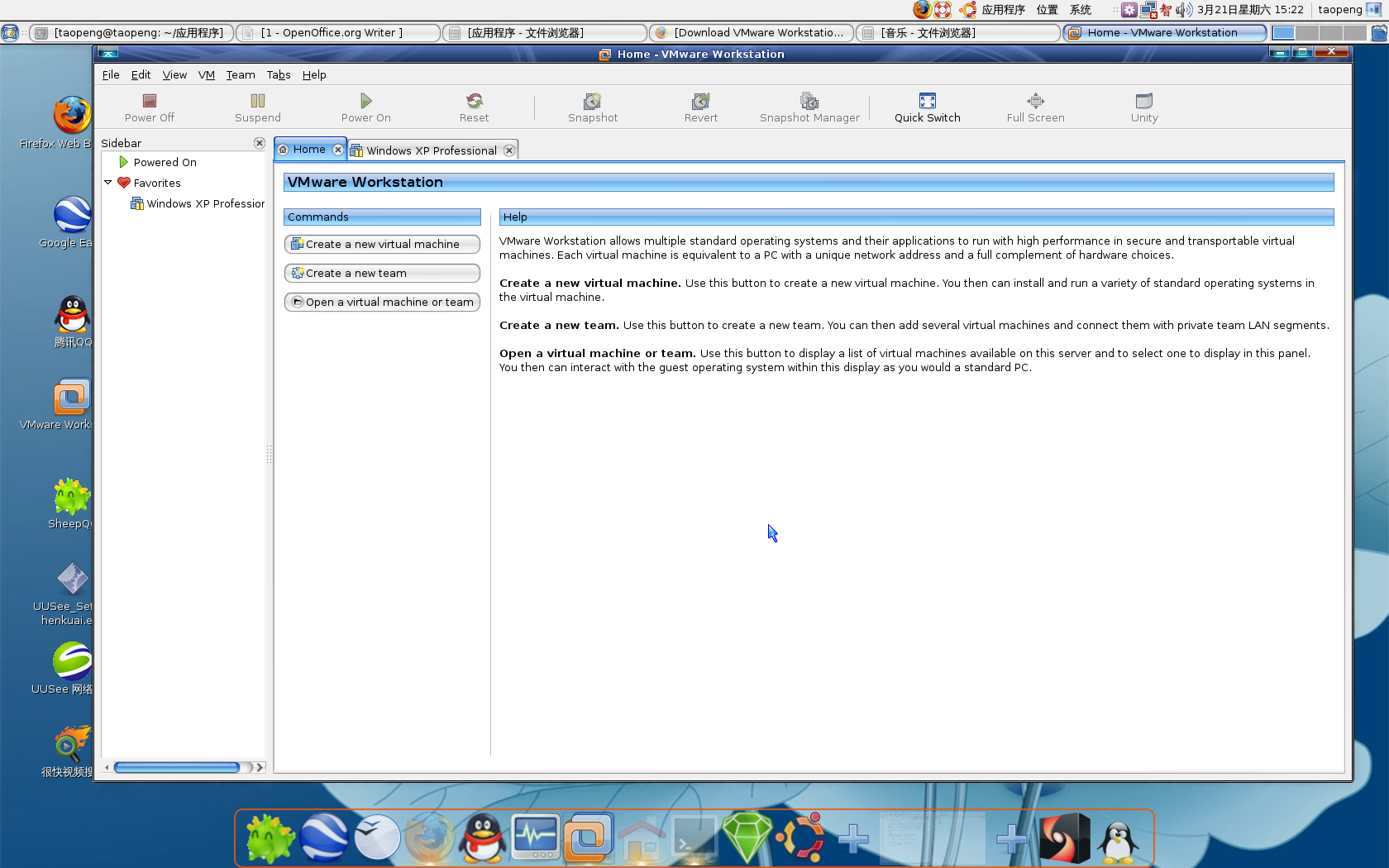This screenshot has height=868, width=1389.
Task: Enter Full Screen mode
Action: pyautogui.click(x=1035, y=107)
